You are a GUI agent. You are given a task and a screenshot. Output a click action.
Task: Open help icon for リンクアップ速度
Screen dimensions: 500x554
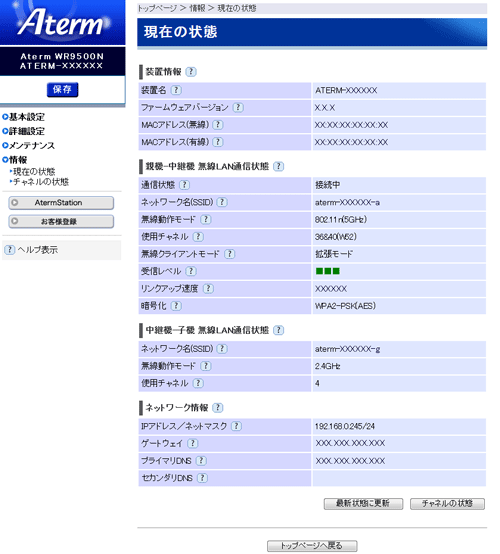208,289
